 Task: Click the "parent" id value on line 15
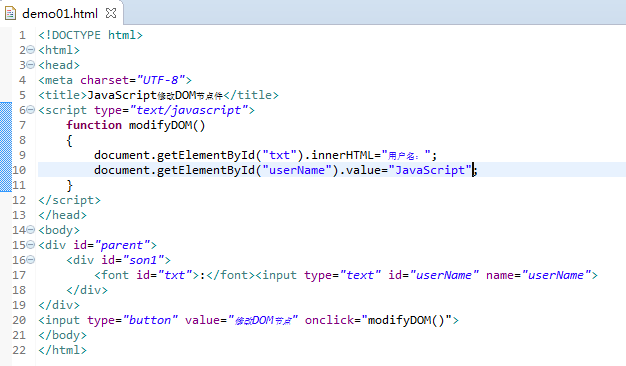pos(122,245)
